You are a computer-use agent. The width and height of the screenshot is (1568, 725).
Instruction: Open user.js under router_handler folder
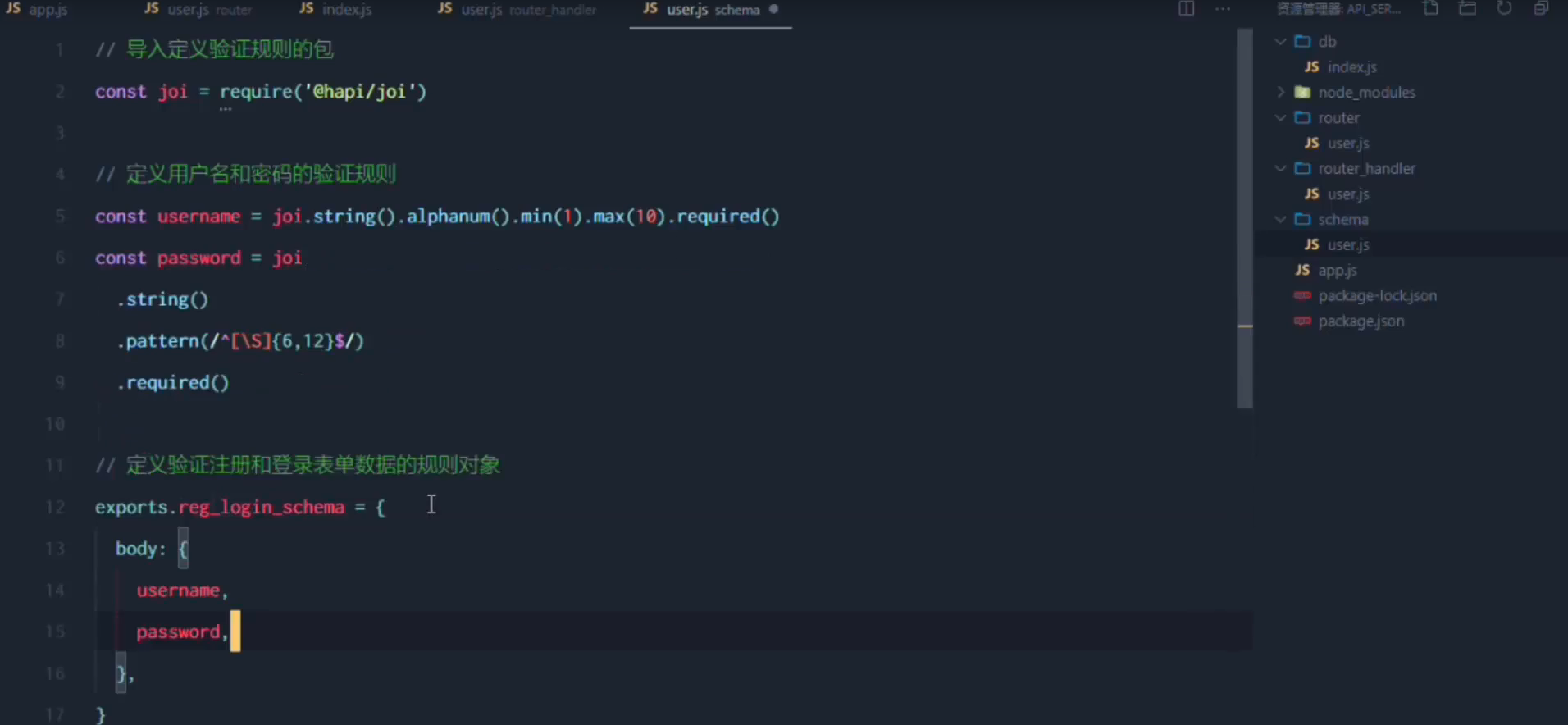(x=1348, y=194)
